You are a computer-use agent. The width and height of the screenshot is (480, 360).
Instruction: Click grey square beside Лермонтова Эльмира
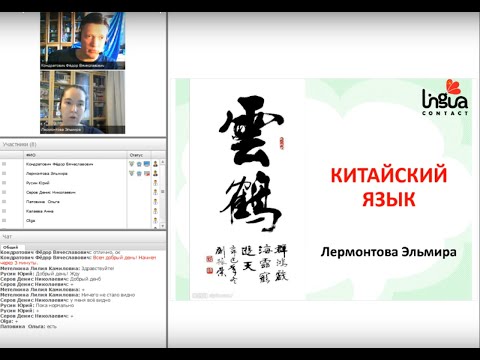click(x=4, y=173)
